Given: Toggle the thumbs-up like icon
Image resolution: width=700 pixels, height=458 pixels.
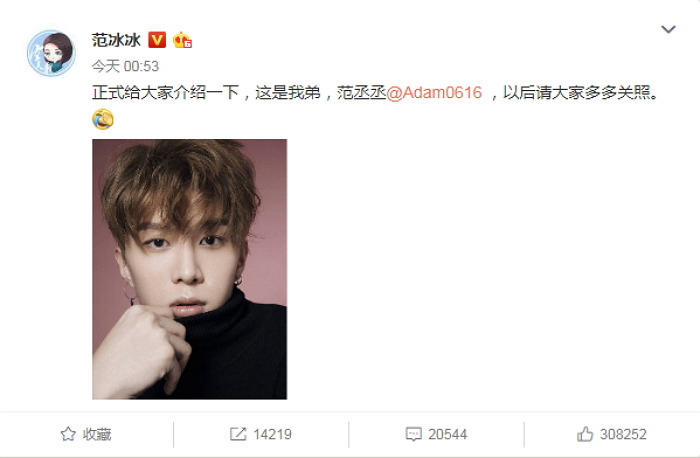Looking at the screenshot, I should pos(585,434).
